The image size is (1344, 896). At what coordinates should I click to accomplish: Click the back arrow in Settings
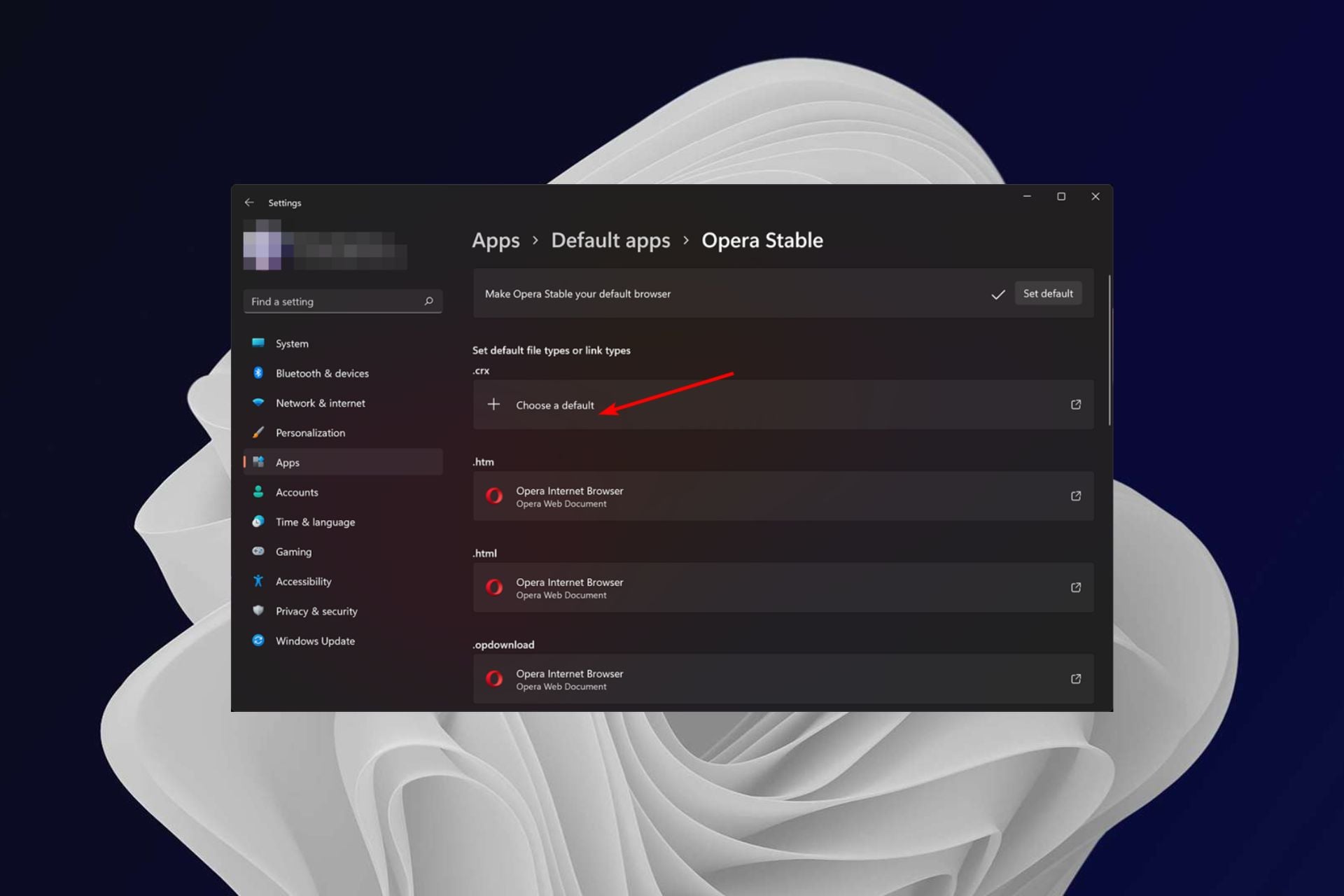point(249,202)
